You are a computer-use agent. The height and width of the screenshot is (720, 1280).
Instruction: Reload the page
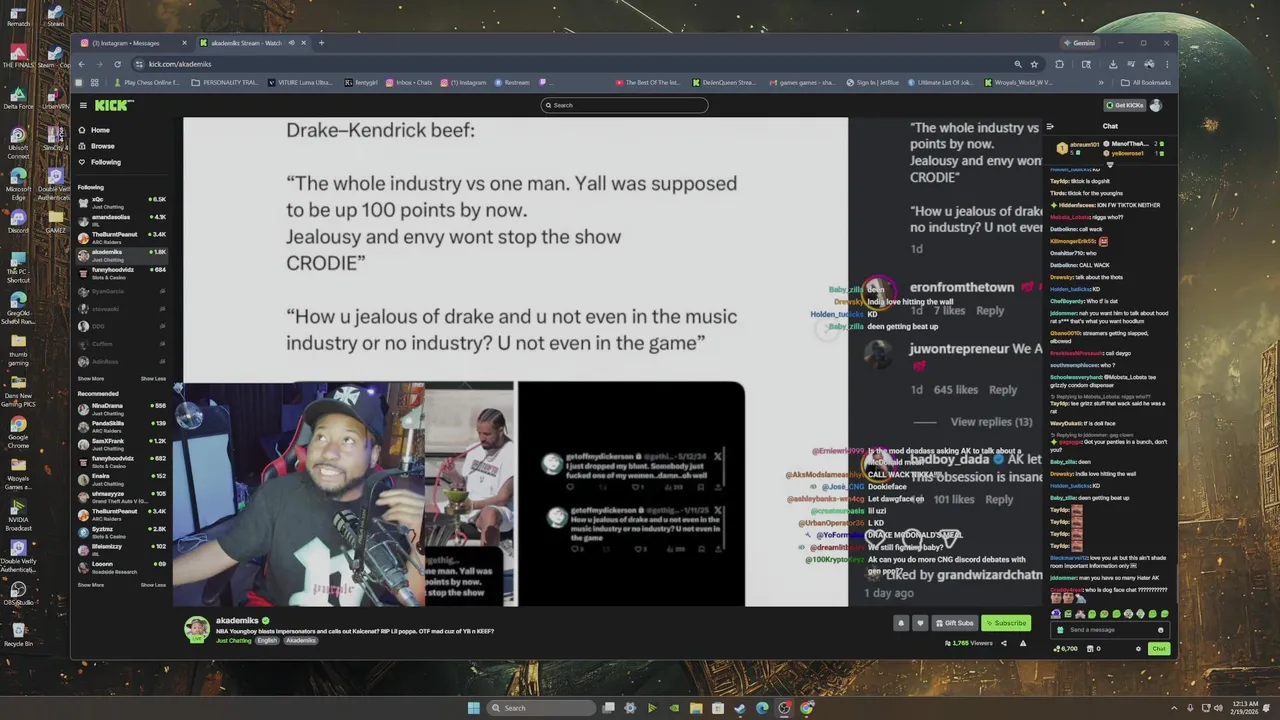[117, 64]
